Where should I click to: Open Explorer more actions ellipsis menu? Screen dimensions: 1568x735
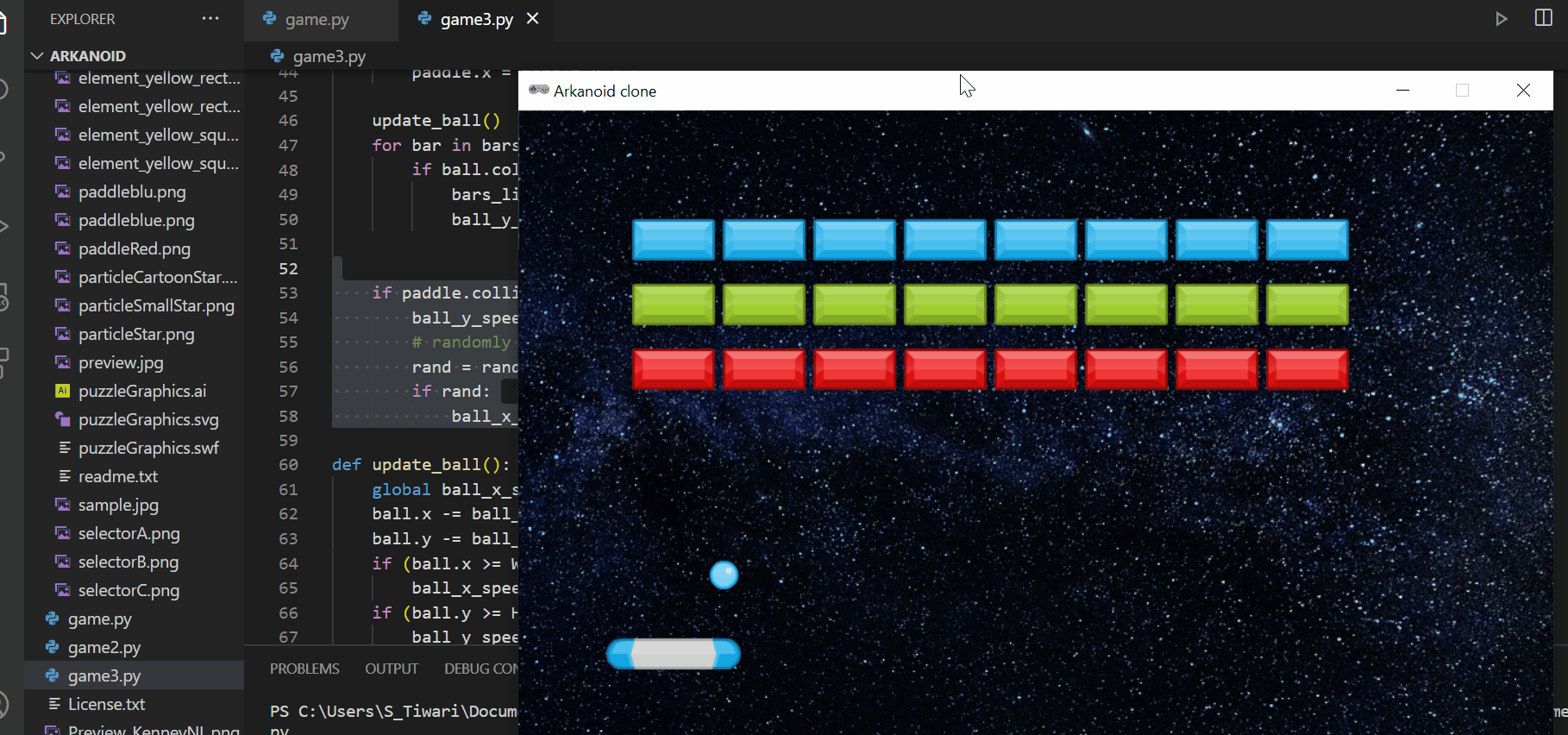tap(210, 18)
